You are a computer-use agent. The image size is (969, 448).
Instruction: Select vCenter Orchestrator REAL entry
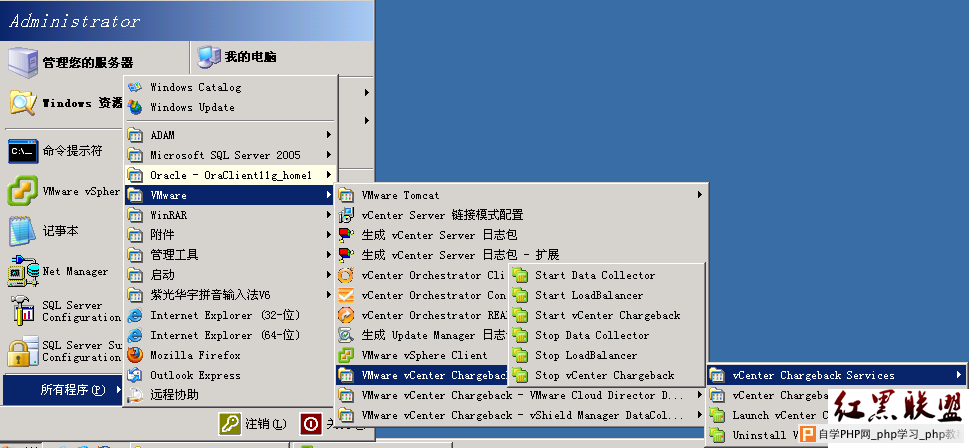pyautogui.click(x=423, y=315)
